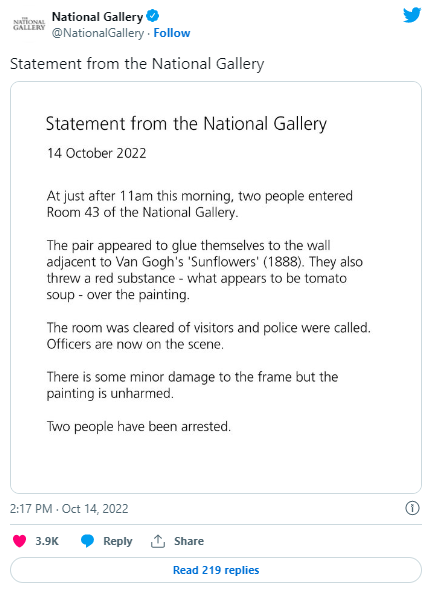Follow the National Gallery account
Image resolution: width=430 pixels, height=589 pixels.
172,33
